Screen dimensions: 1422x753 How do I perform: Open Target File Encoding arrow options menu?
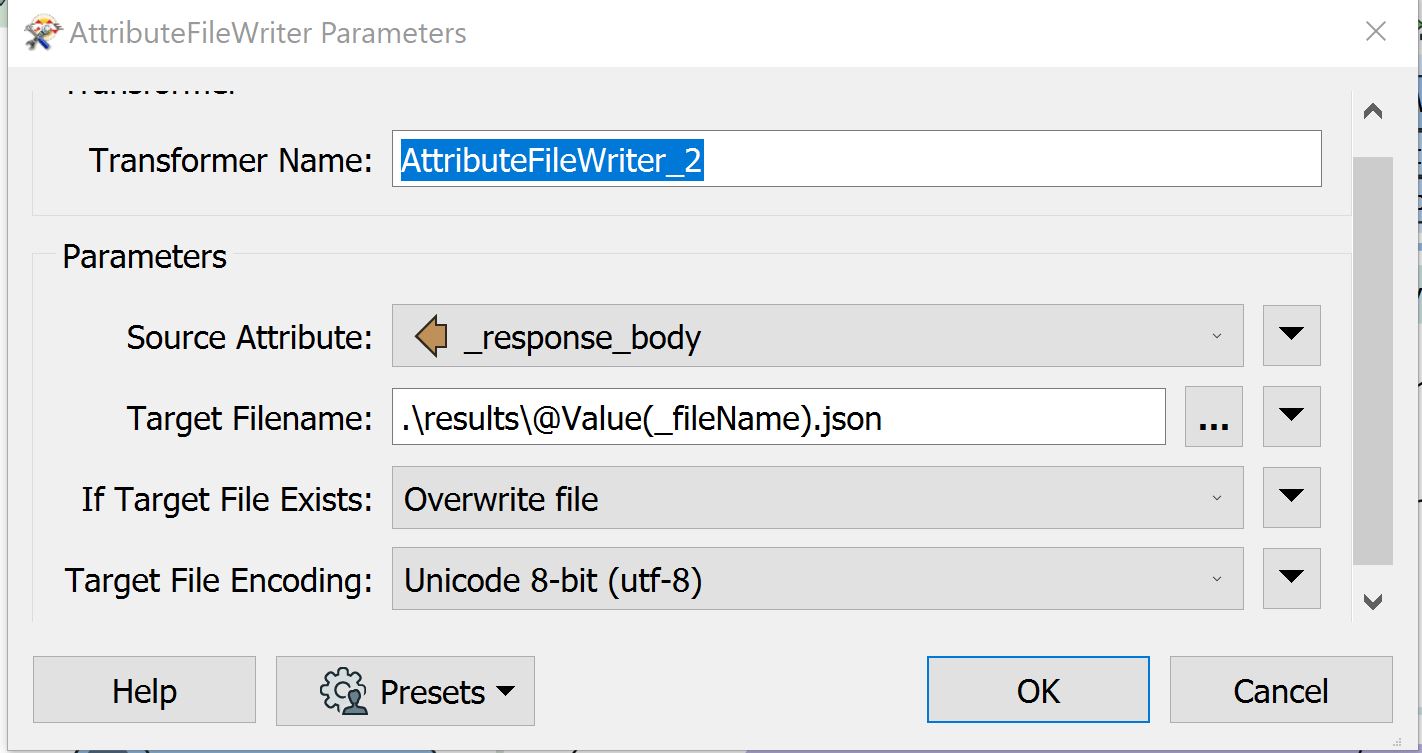point(1291,579)
